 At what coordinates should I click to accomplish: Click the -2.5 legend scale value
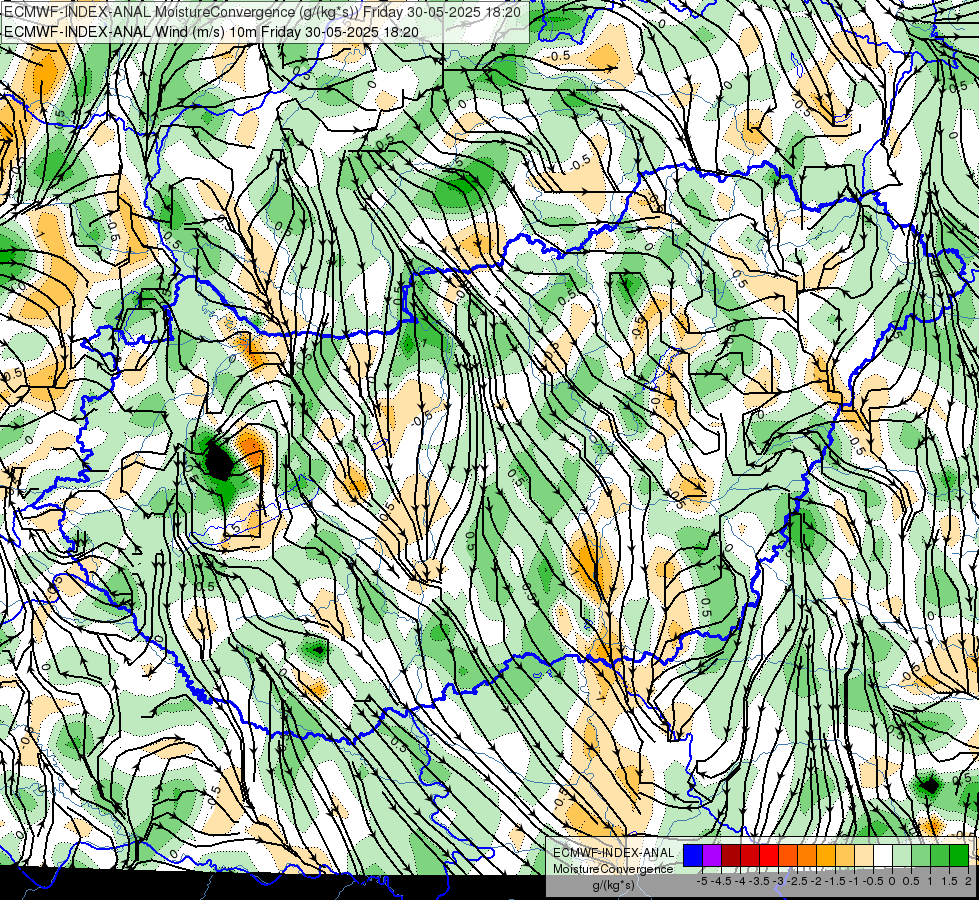(x=797, y=881)
